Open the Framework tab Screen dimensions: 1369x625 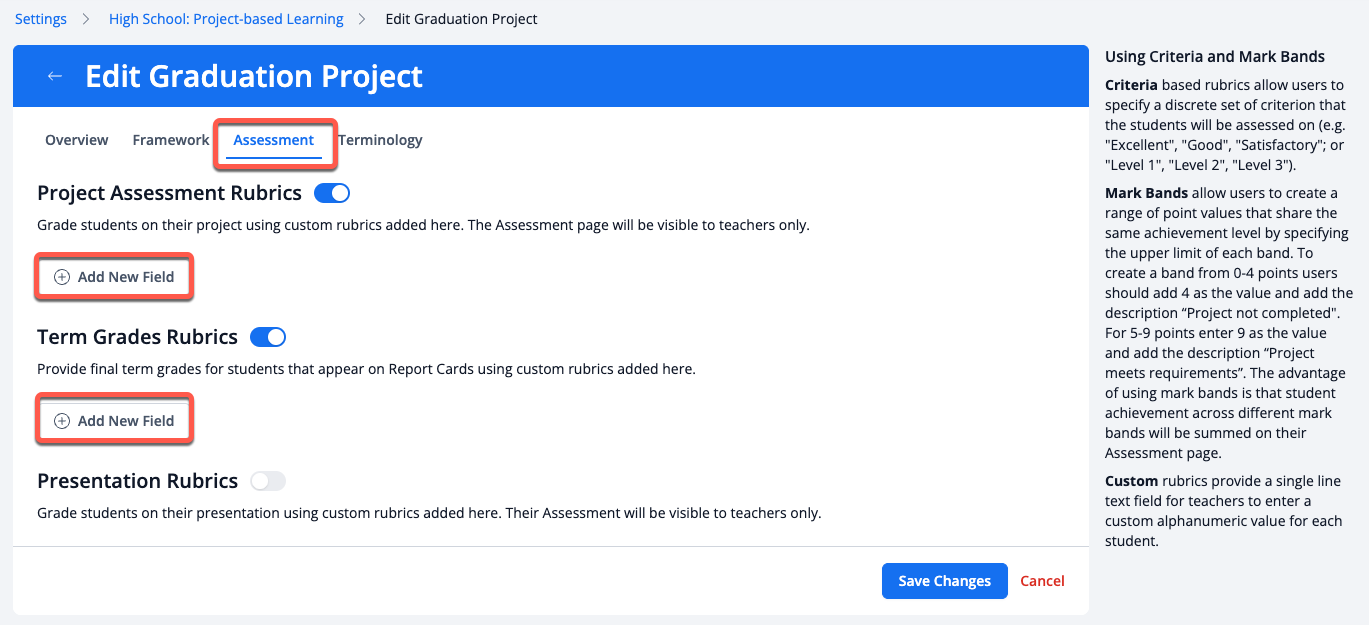pyautogui.click(x=171, y=140)
